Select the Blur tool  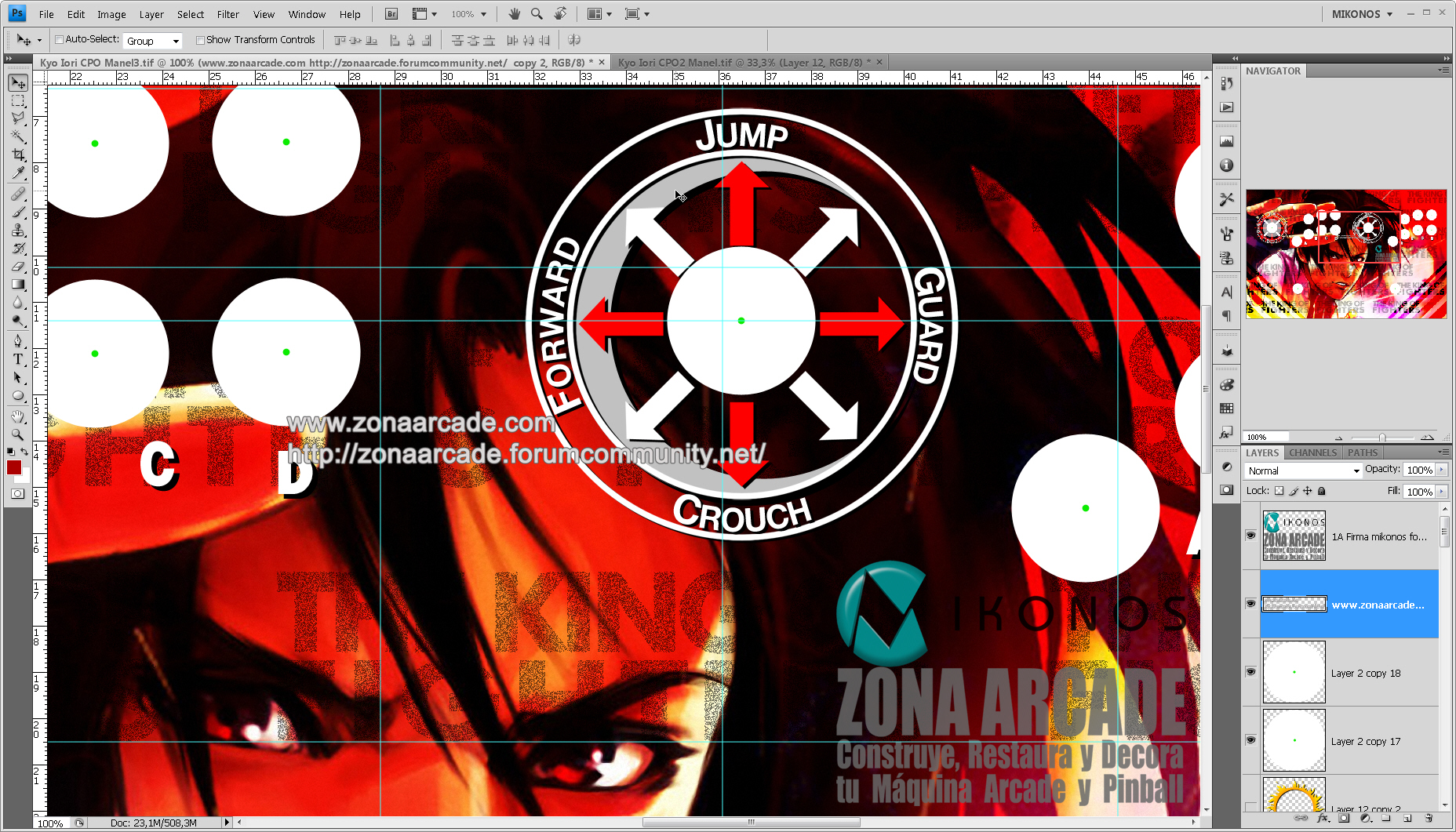(18, 302)
